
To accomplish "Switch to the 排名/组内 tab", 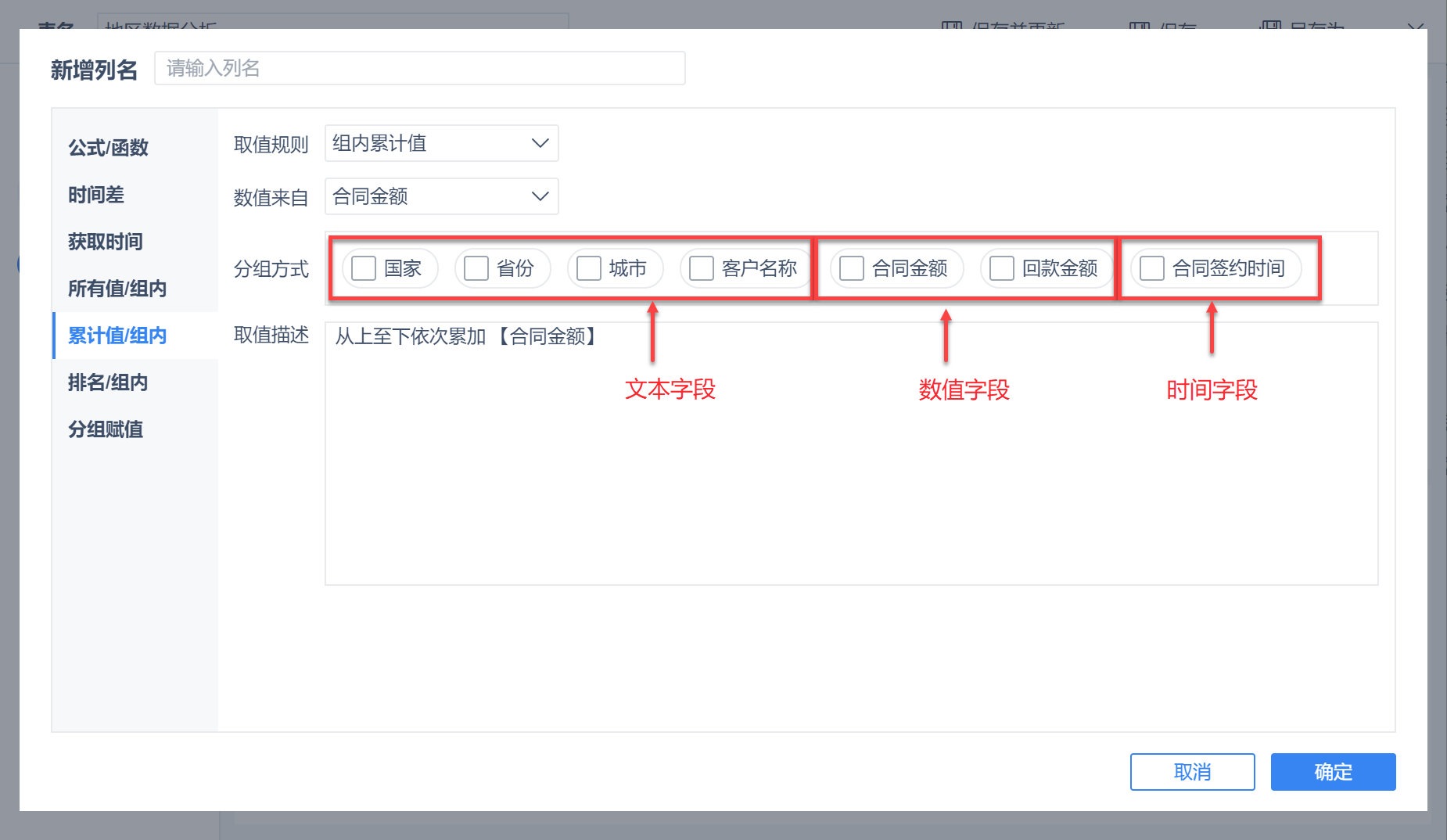I will pyautogui.click(x=135, y=382).
